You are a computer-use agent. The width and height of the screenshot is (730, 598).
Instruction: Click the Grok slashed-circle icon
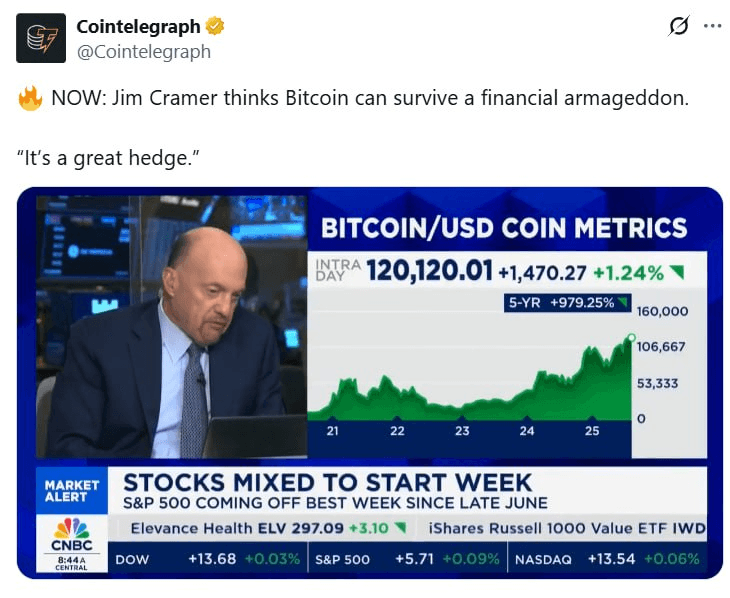(678, 26)
